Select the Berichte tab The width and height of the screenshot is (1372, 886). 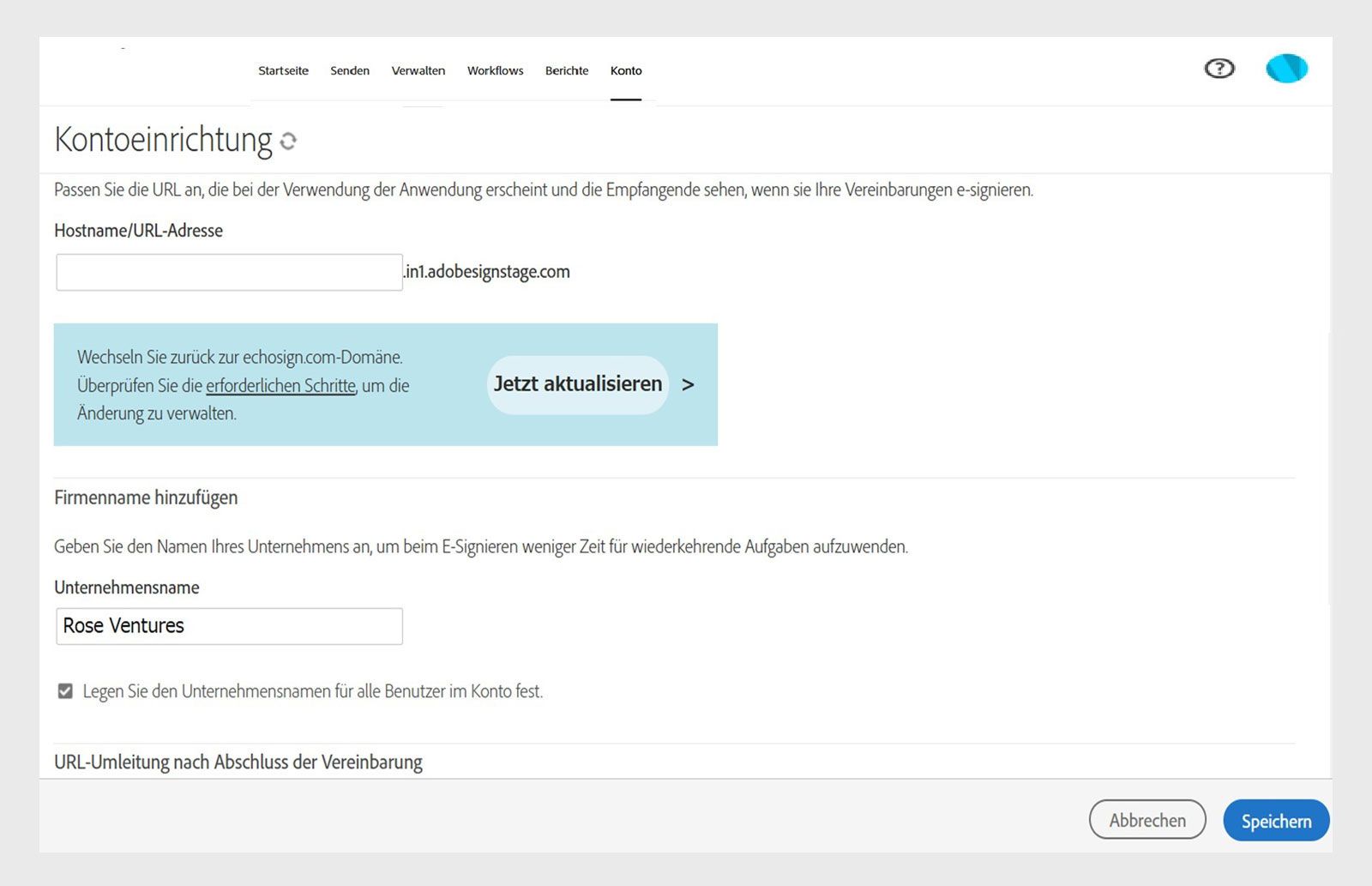click(x=566, y=70)
